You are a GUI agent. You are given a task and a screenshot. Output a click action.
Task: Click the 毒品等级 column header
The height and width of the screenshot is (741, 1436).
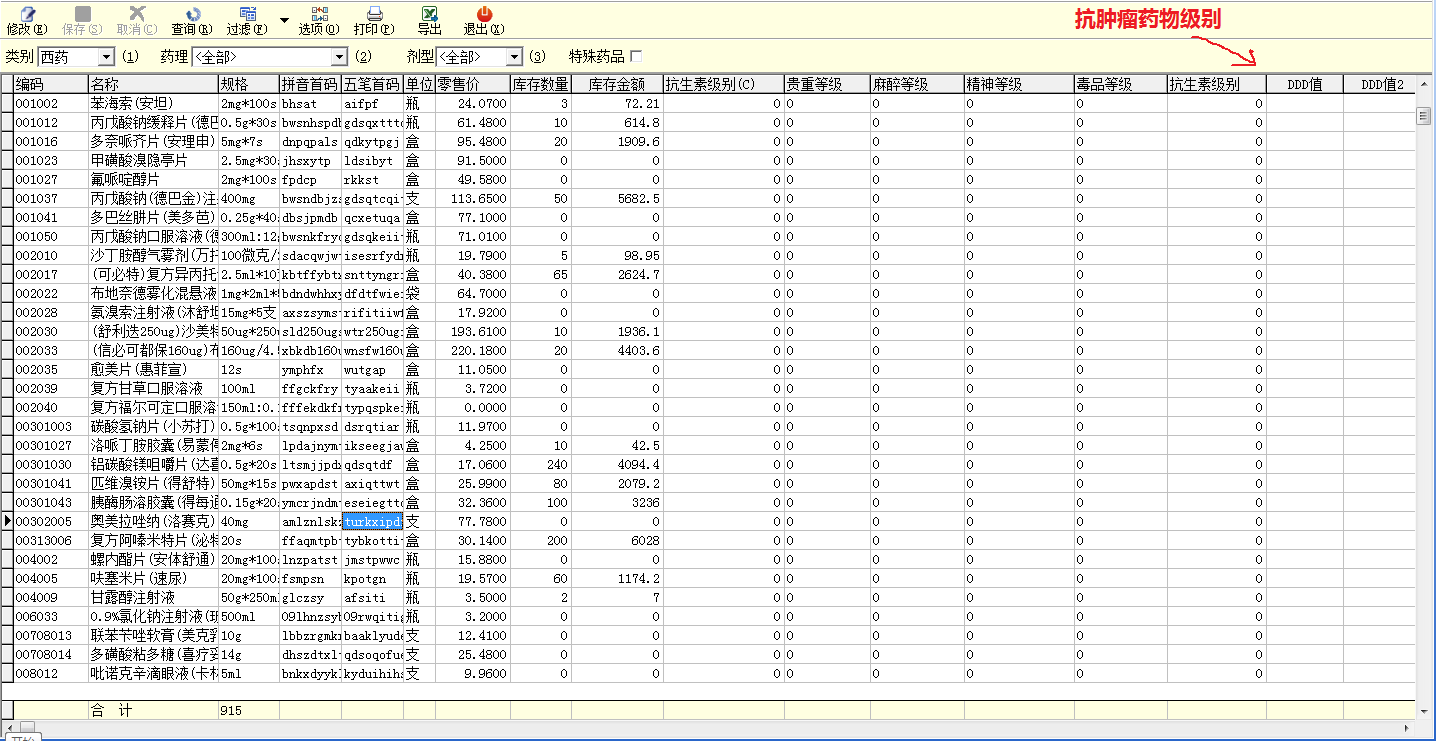pos(1121,85)
